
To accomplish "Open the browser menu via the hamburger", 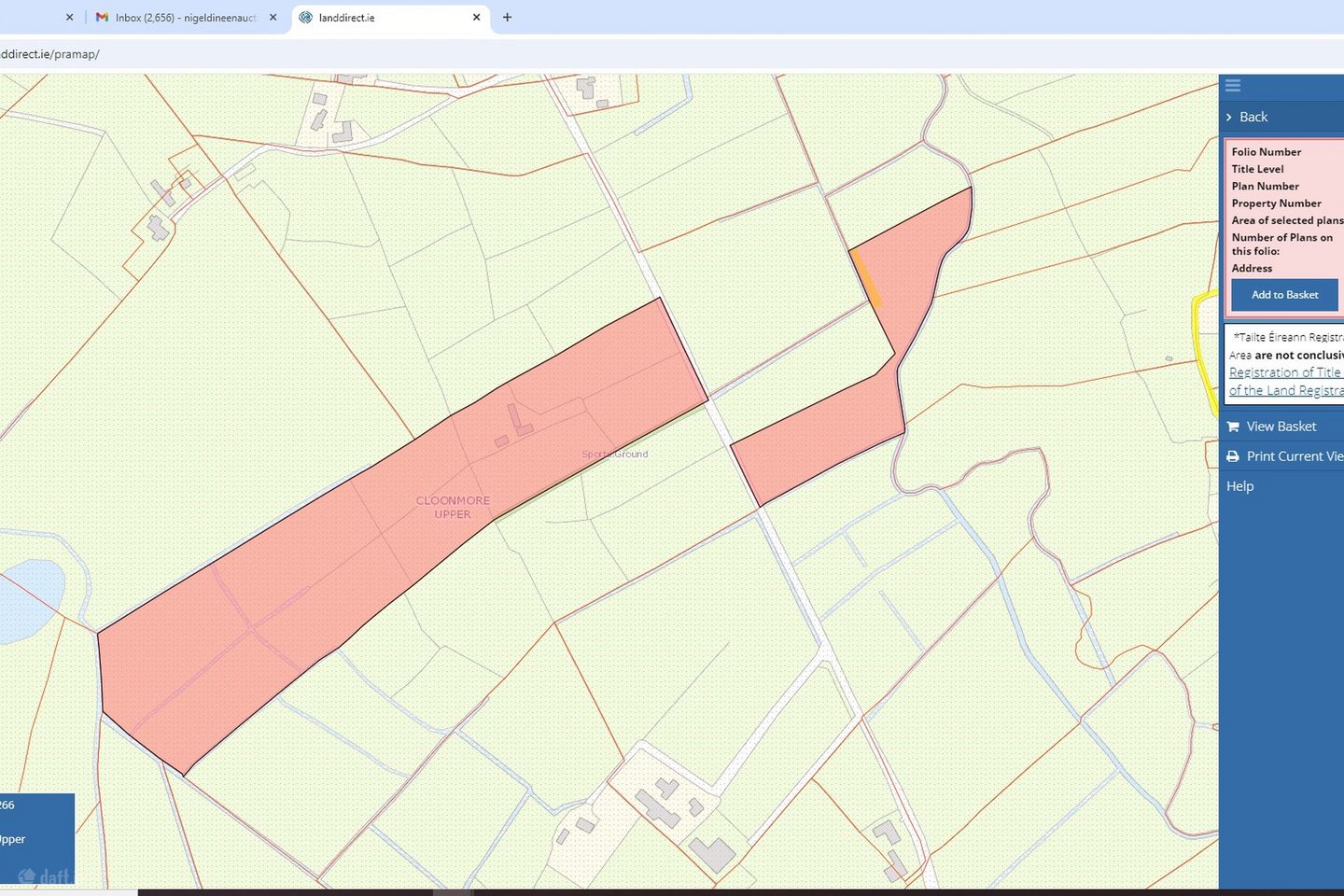I will pos(1233,85).
